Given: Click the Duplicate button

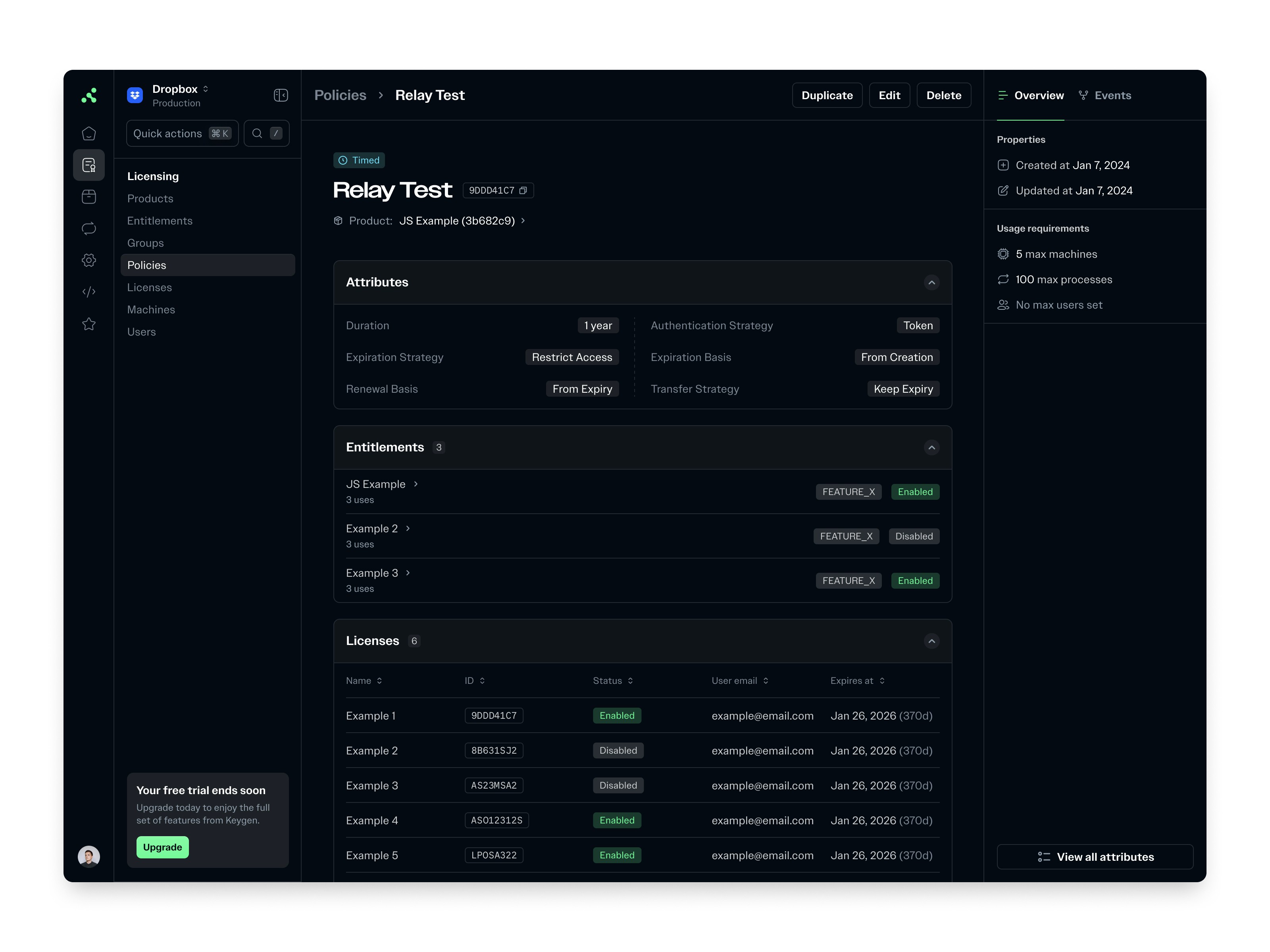Looking at the screenshot, I should click(x=827, y=95).
